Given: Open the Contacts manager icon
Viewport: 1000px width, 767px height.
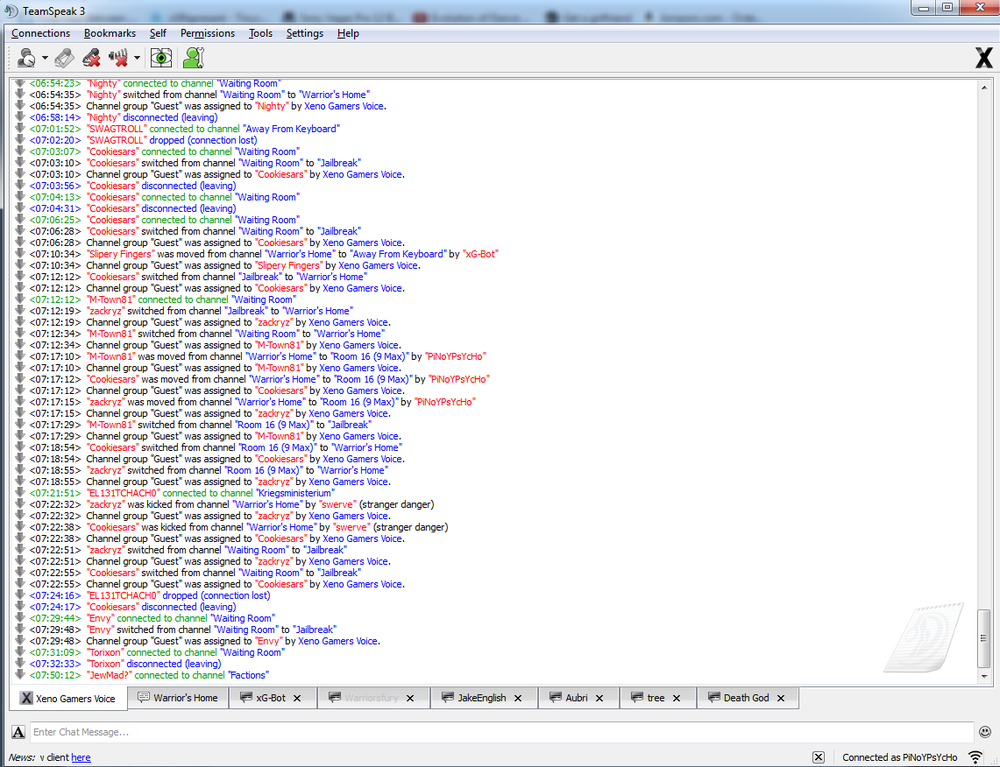Looking at the screenshot, I should [193, 58].
